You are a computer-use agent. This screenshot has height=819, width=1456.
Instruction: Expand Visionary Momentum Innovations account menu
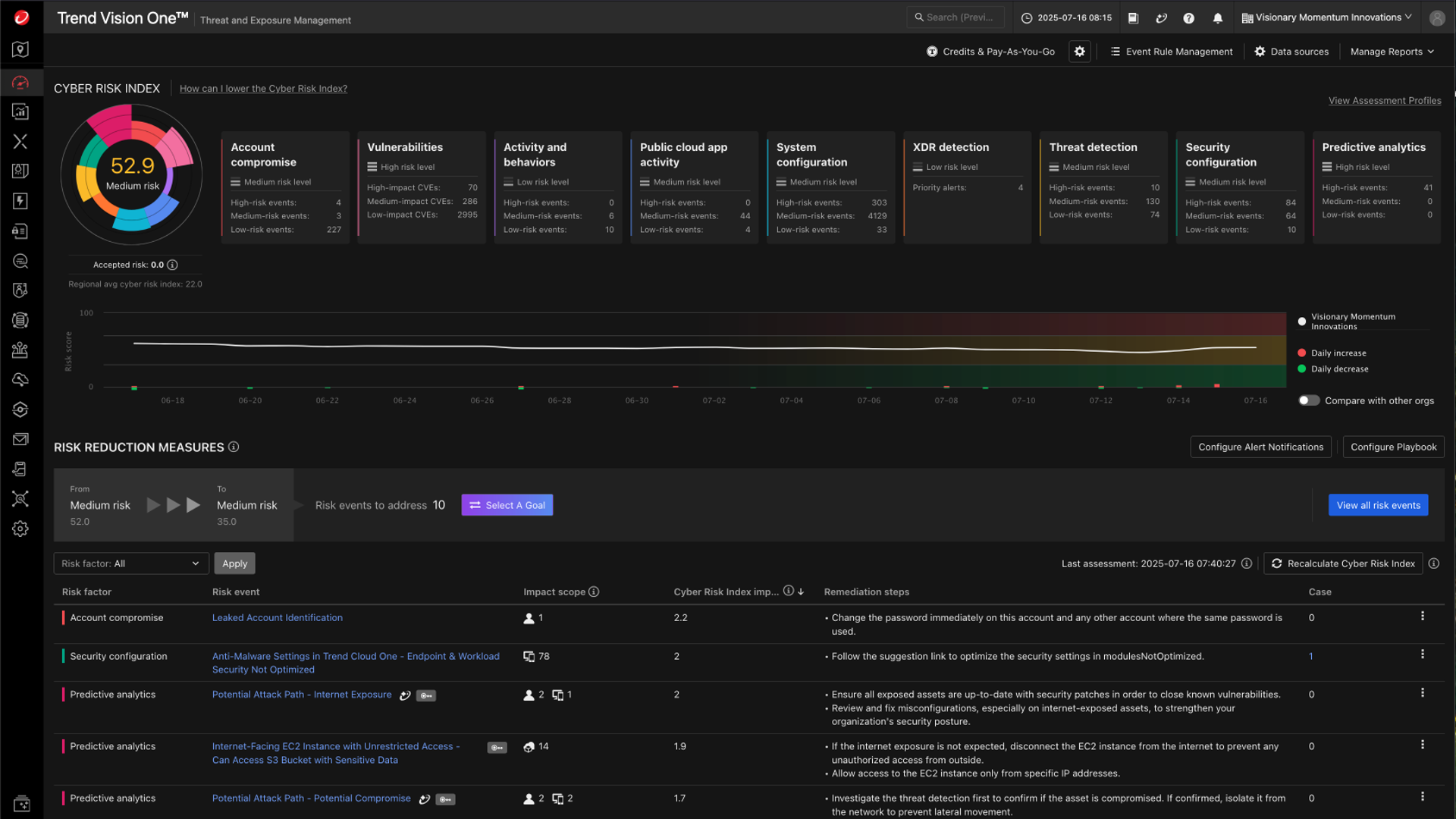[1327, 17]
